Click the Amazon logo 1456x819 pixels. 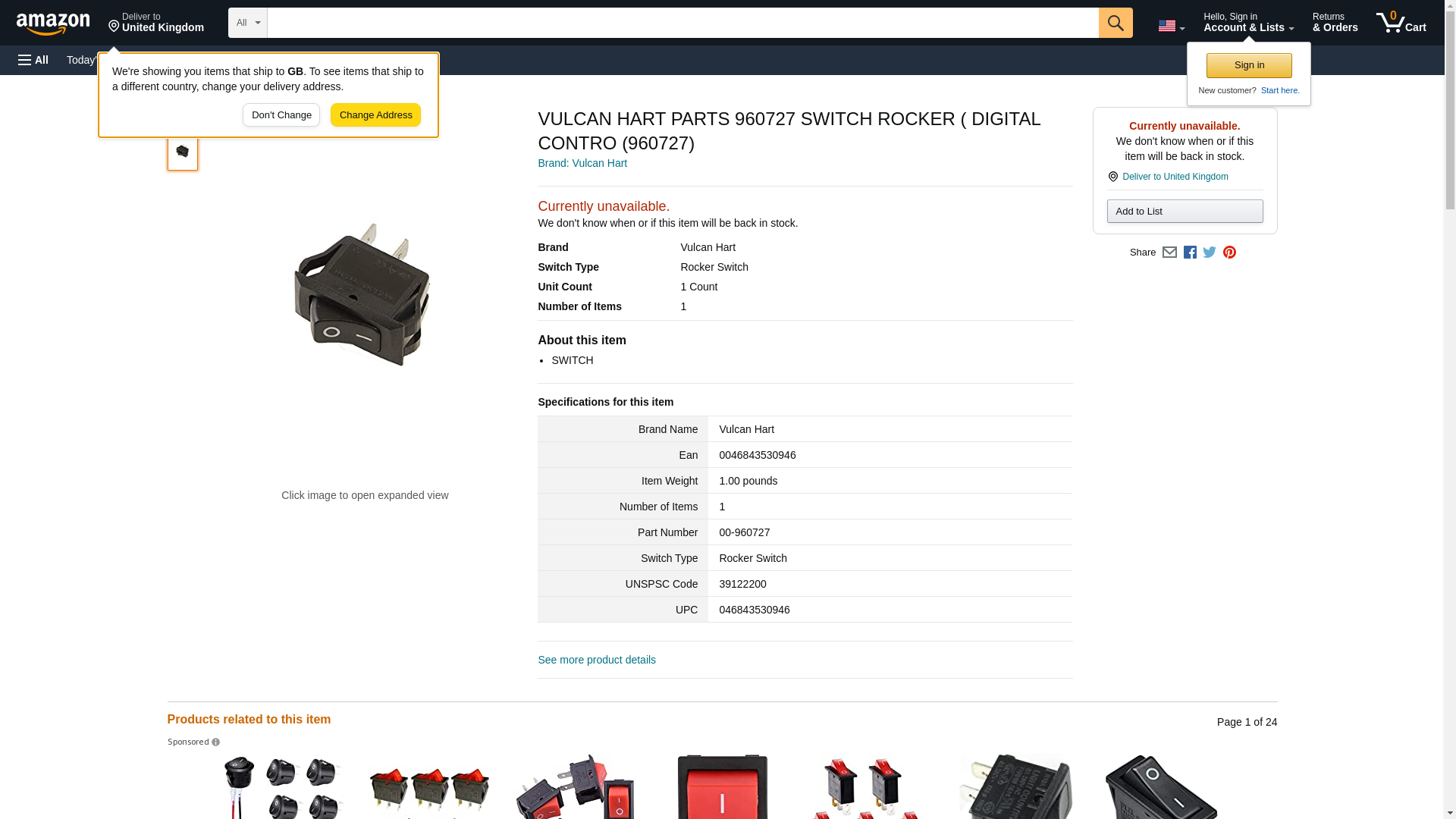53,24
